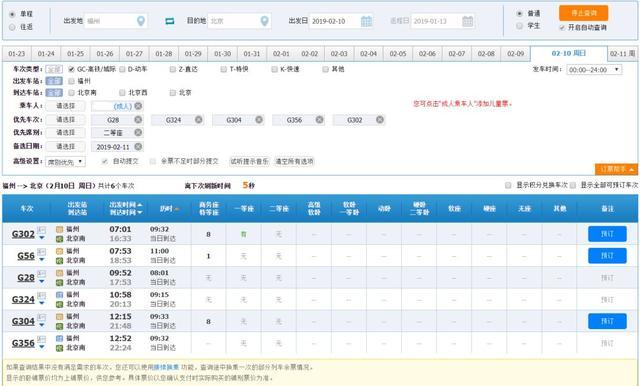This screenshot has width=640, height=386.
Task: Remove the 2019-02-11 alternate date
Action: click(138, 146)
